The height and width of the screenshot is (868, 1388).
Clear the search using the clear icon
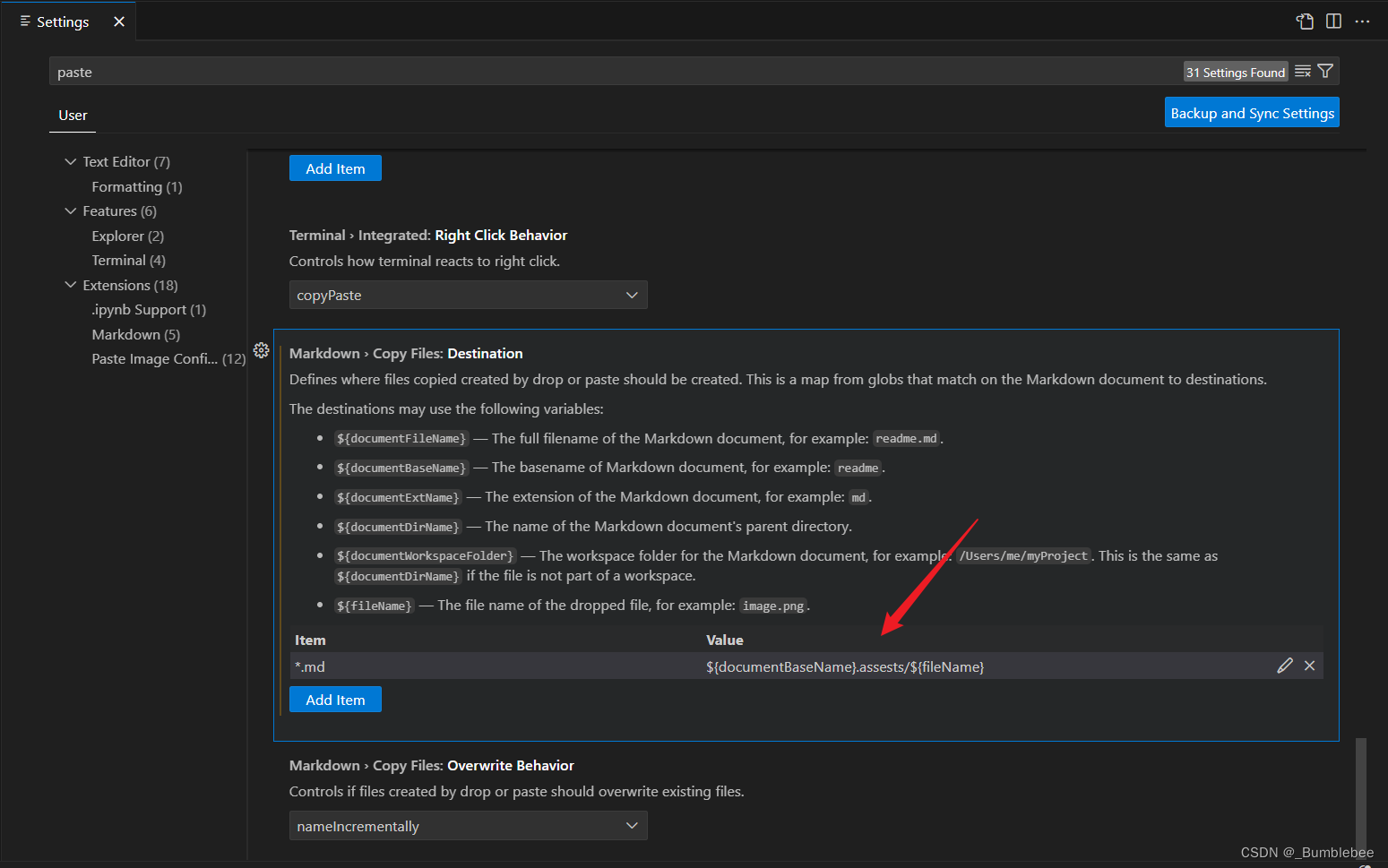coord(1302,71)
